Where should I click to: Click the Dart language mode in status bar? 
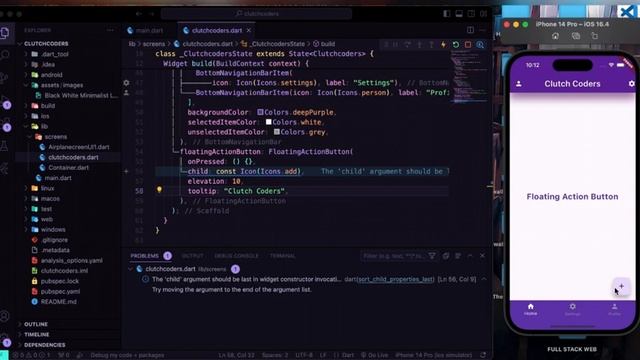pyautogui.click(x=347, y=355)
